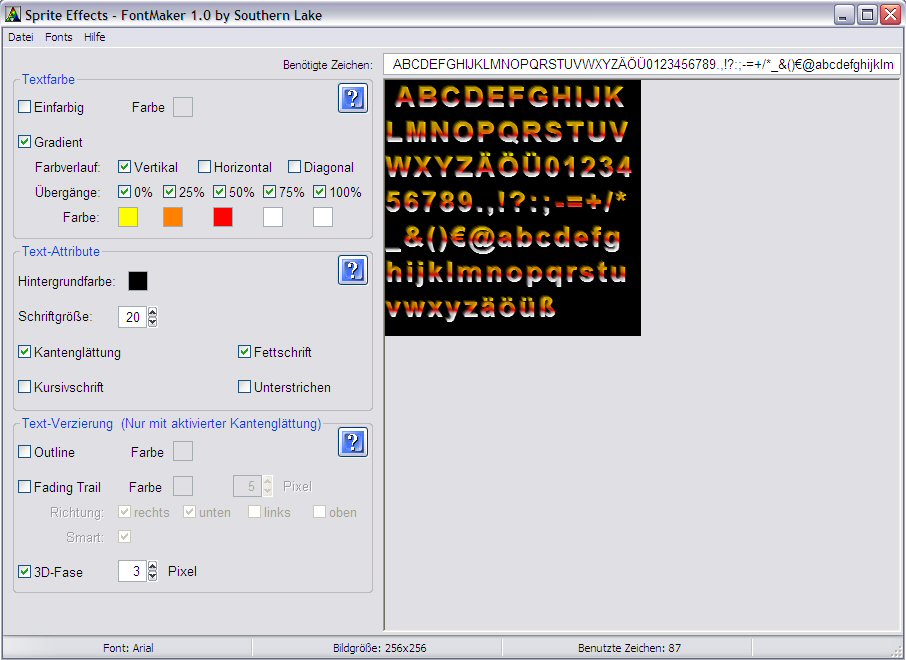Viewport: 906px width, 660px height.
Task: Minimize the FontMaker window
Action: (845, 14)
